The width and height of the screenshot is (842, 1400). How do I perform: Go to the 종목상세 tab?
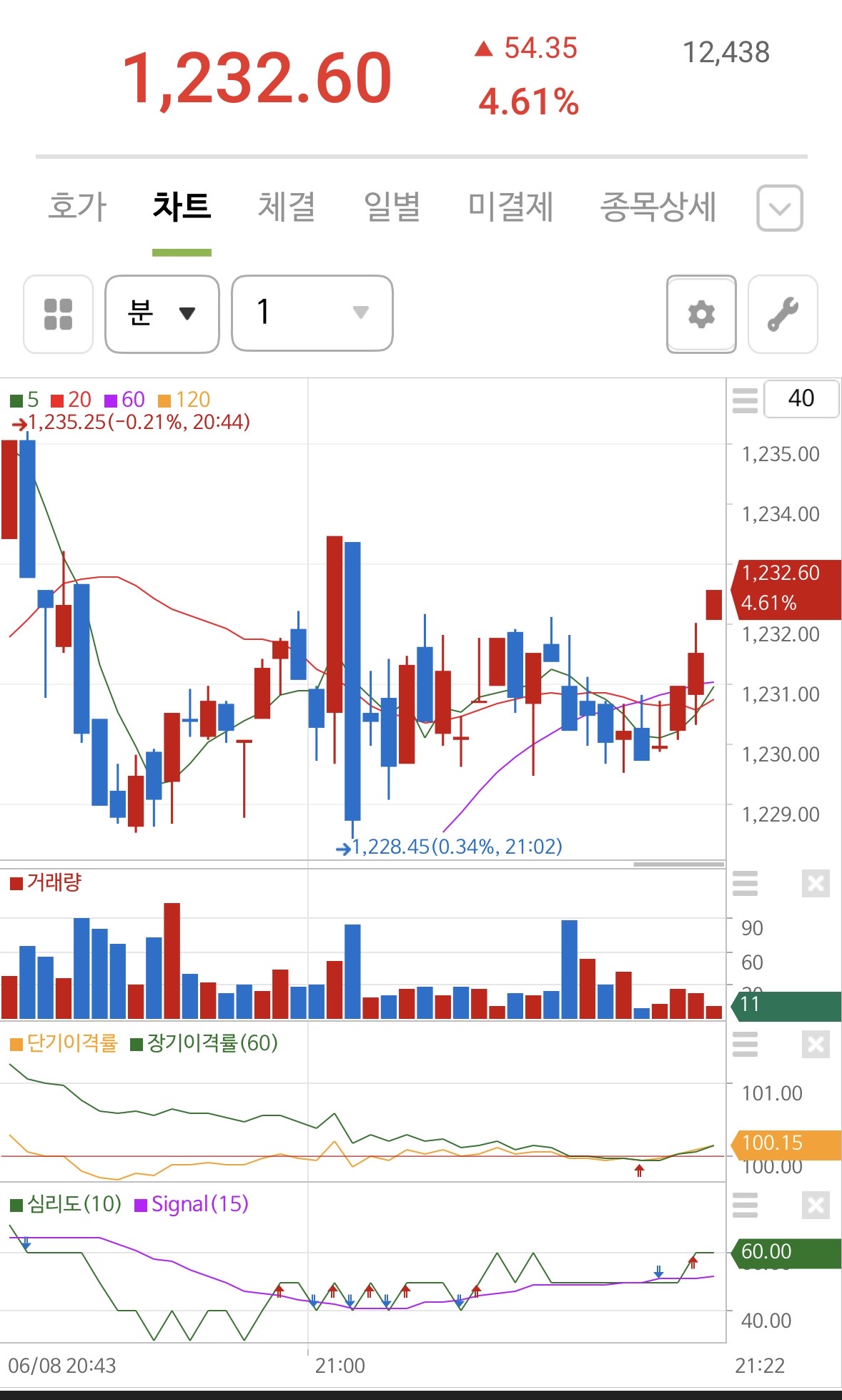658,207
